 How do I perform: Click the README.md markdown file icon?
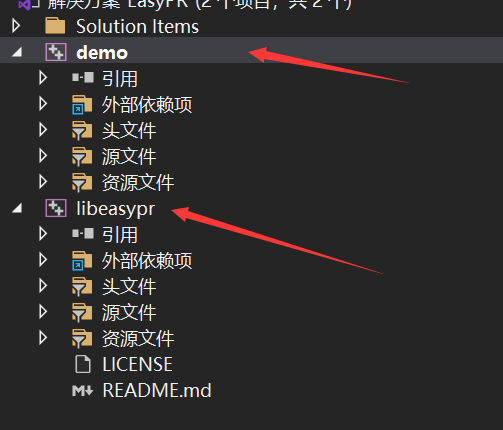tap(82, 391)
